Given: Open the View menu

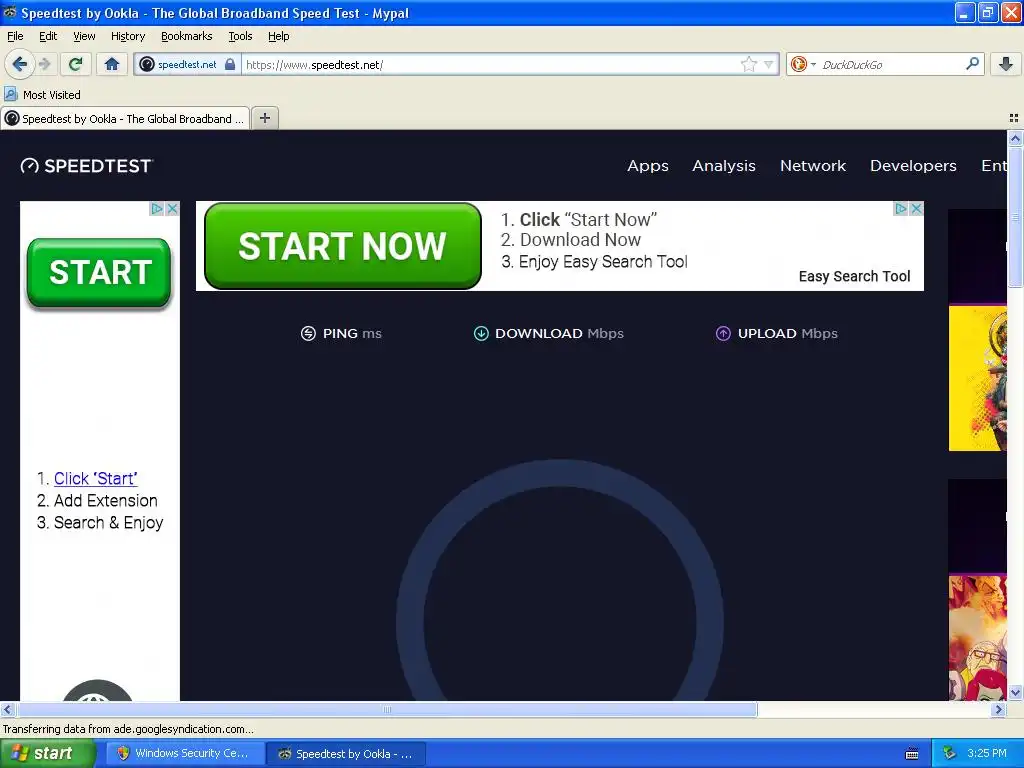Looking at the screenshot, I should [84, 36].
